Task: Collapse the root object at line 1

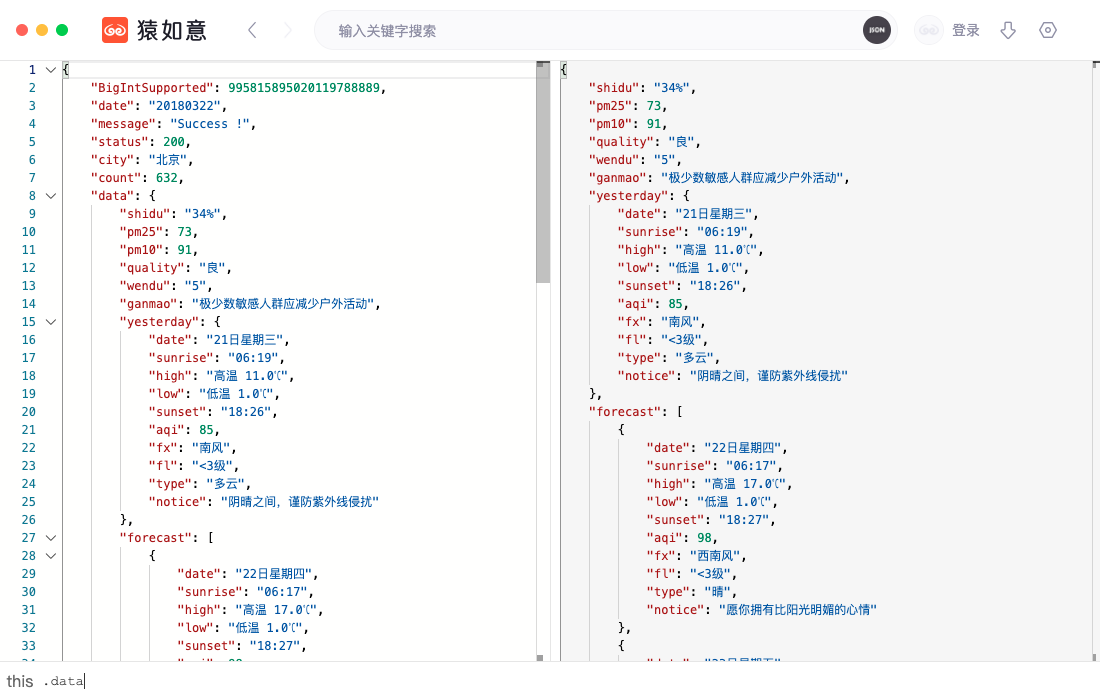Action: click(x=51, y=69)
